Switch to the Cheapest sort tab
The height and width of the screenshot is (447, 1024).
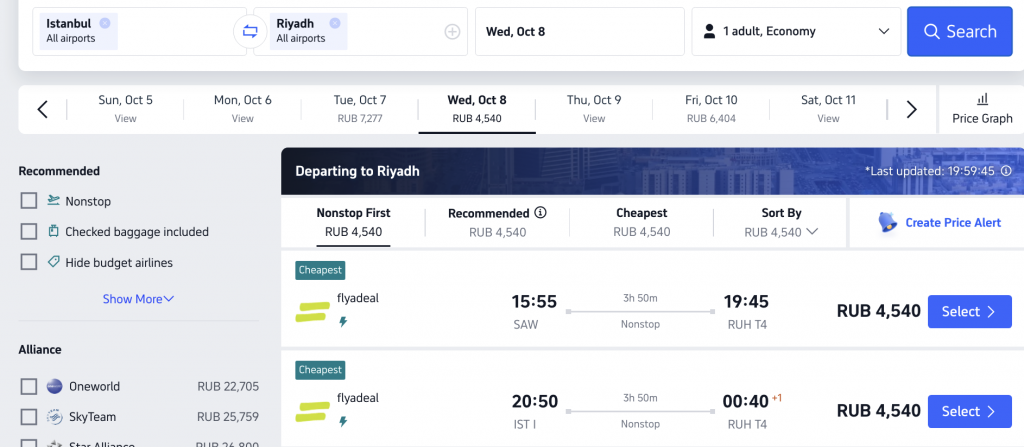point(641,222)
